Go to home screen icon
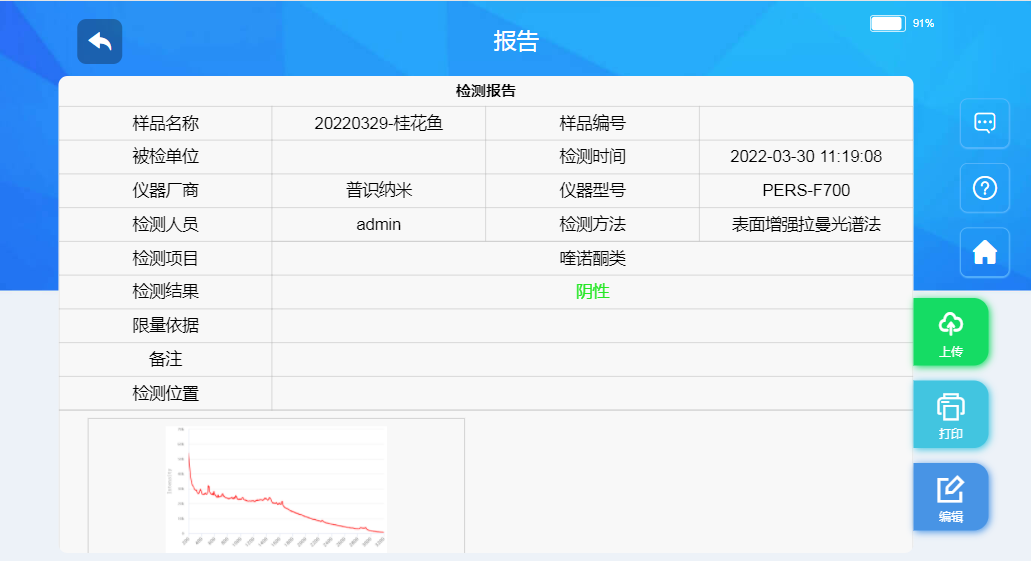 click(984, 253)
